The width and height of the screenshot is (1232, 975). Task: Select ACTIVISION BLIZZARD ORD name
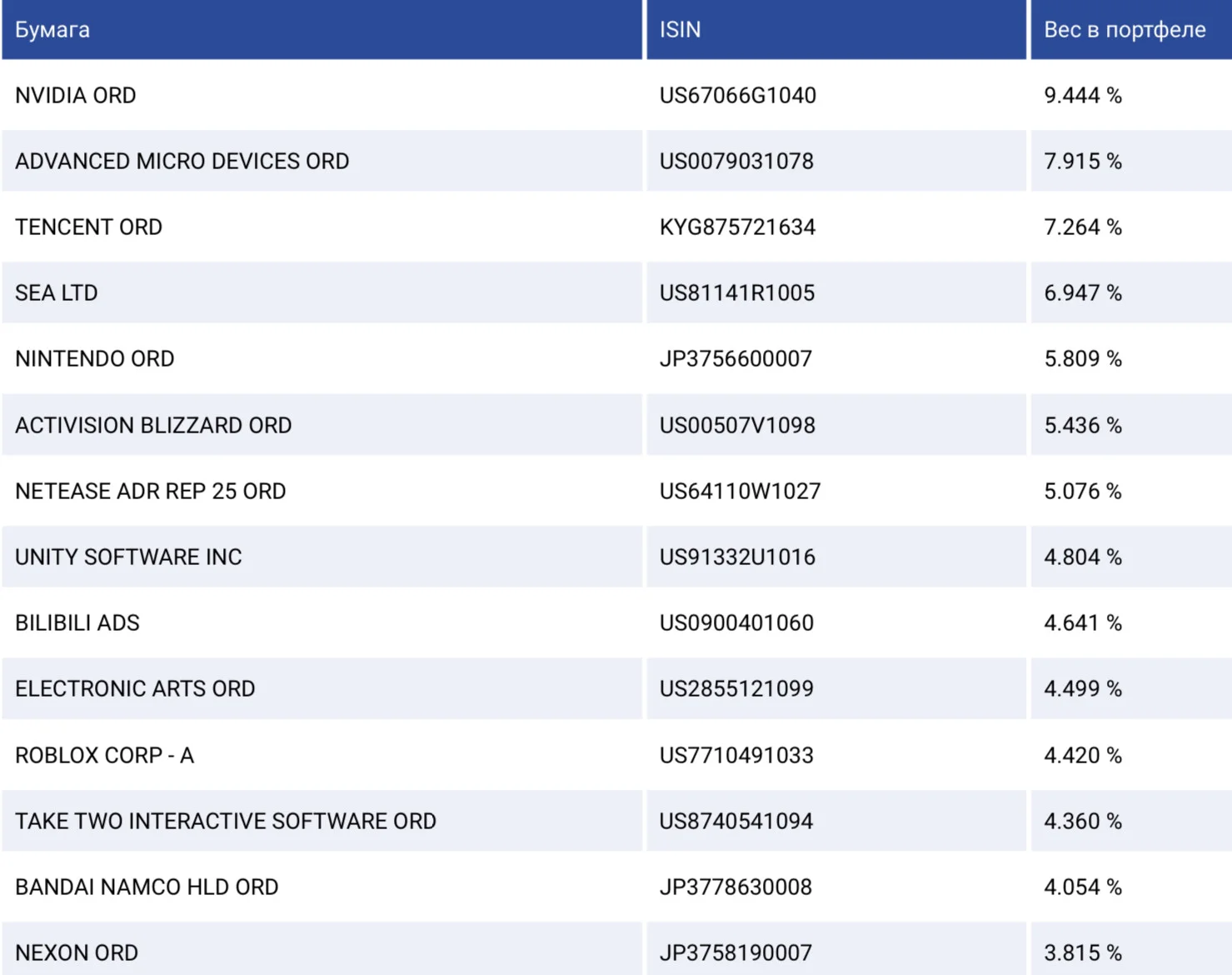tap(153, 426)
